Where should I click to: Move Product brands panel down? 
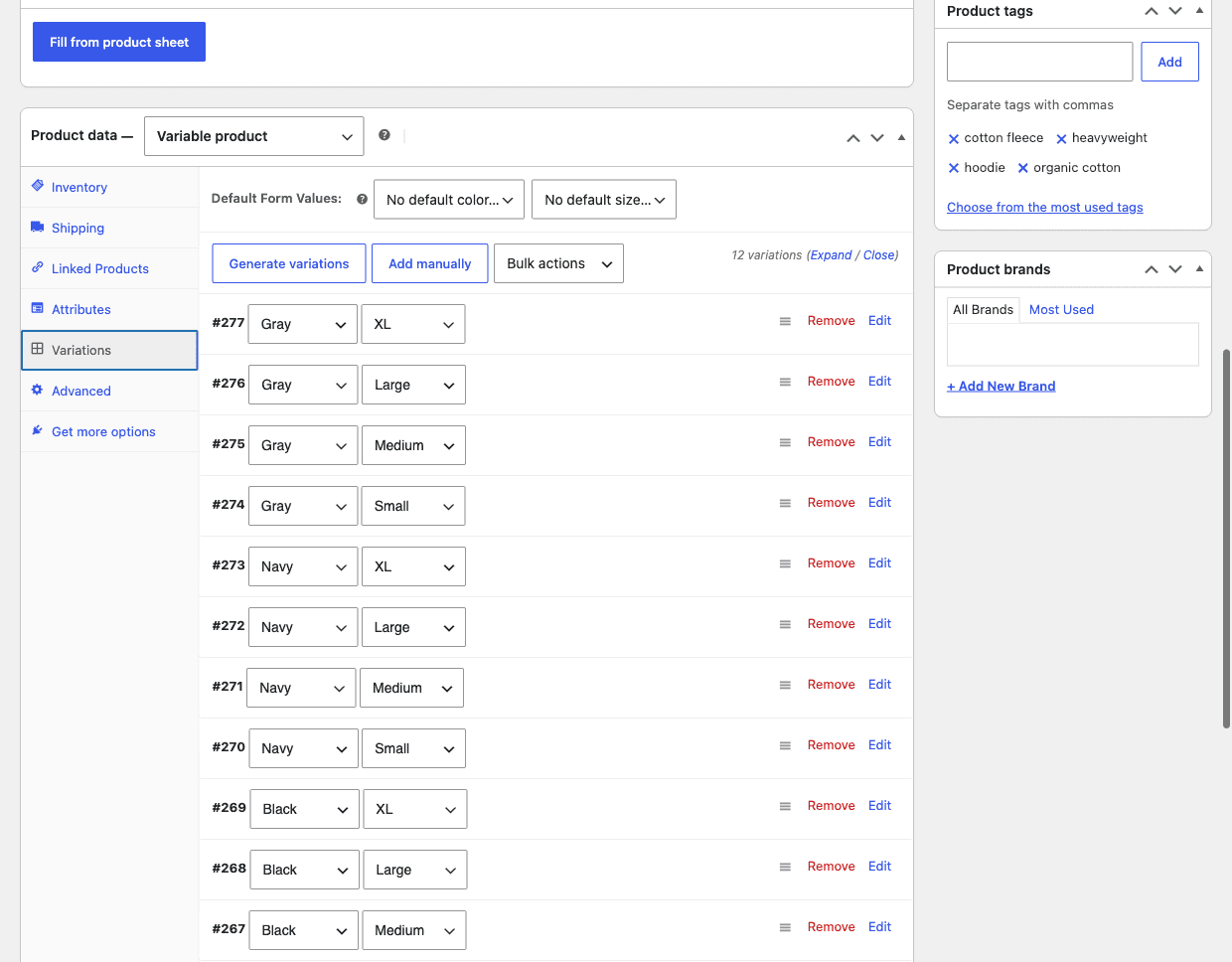pyautogui.click(x=1175, y=269)
